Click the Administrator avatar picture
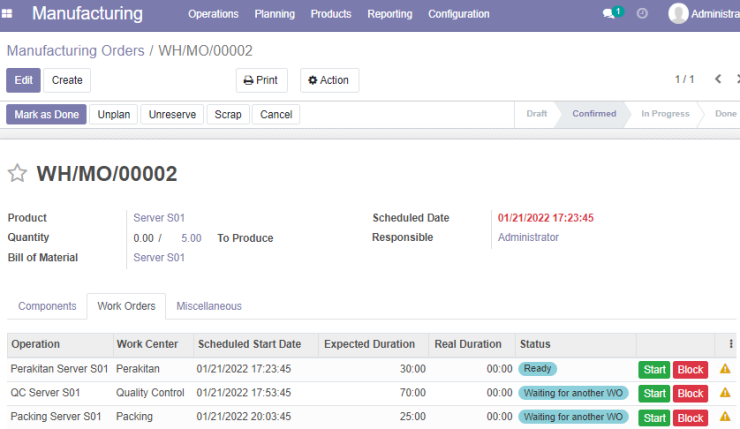 (x=678, y=13)
